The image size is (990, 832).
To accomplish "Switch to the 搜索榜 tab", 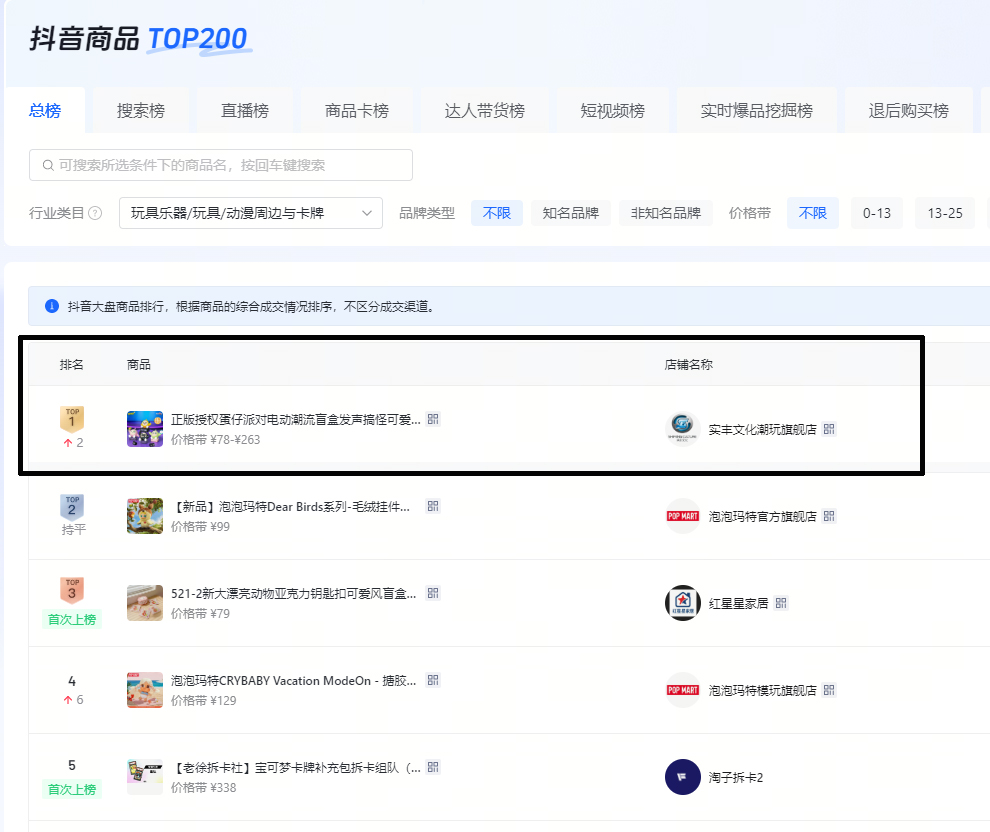I will point(141,110).
